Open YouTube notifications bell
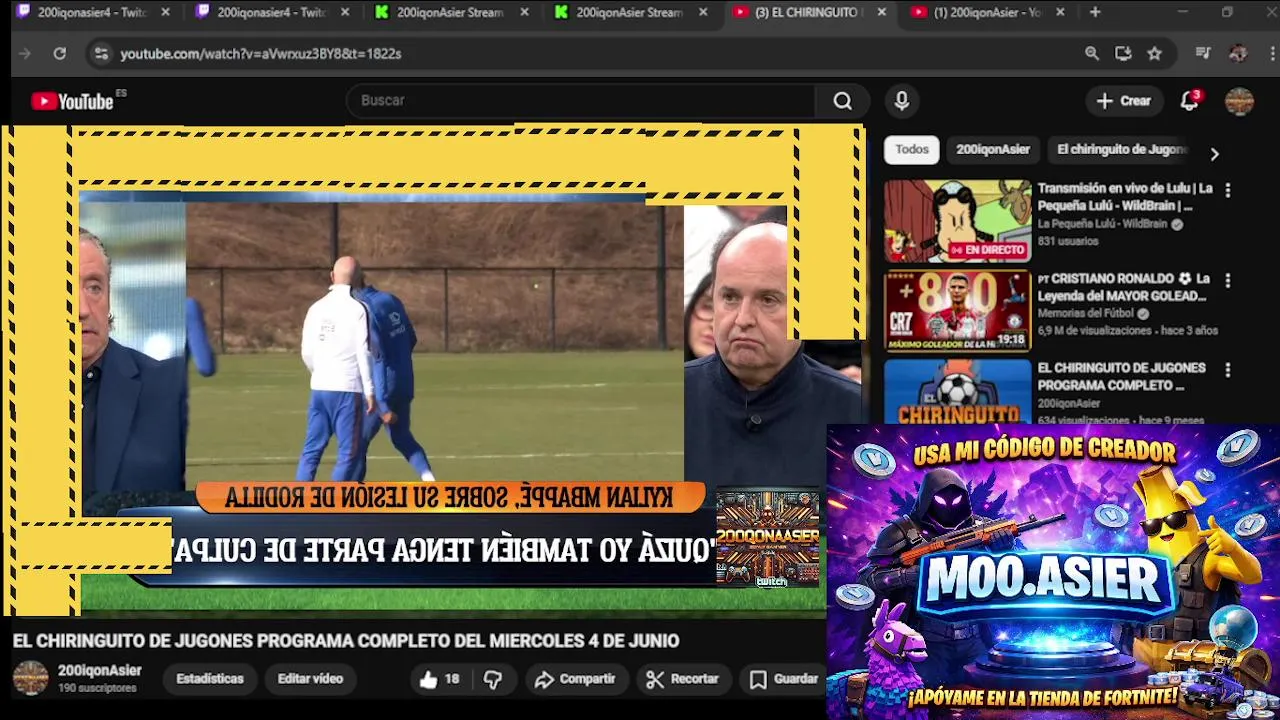 (1189, 101)
